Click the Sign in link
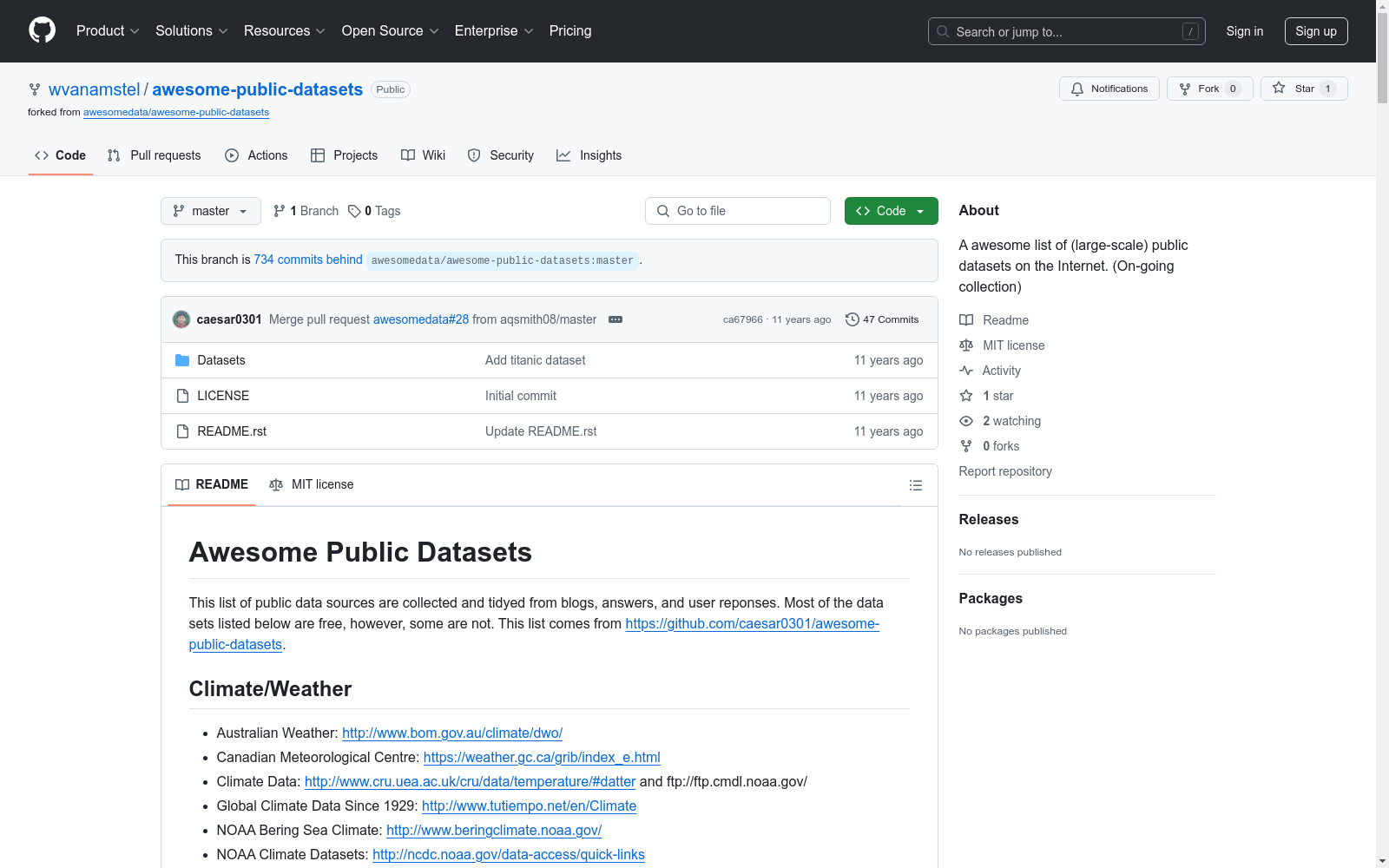Image resolution: width=1389 pixels, height=868 pixels. (x=1244, y=31)
